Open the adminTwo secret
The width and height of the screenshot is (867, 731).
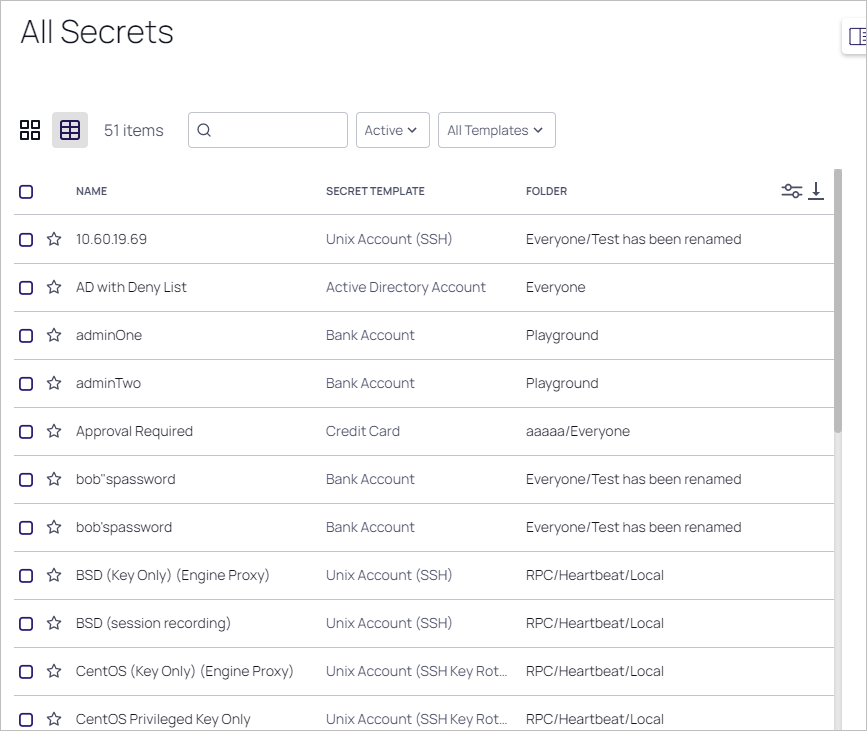coord(108,383)
